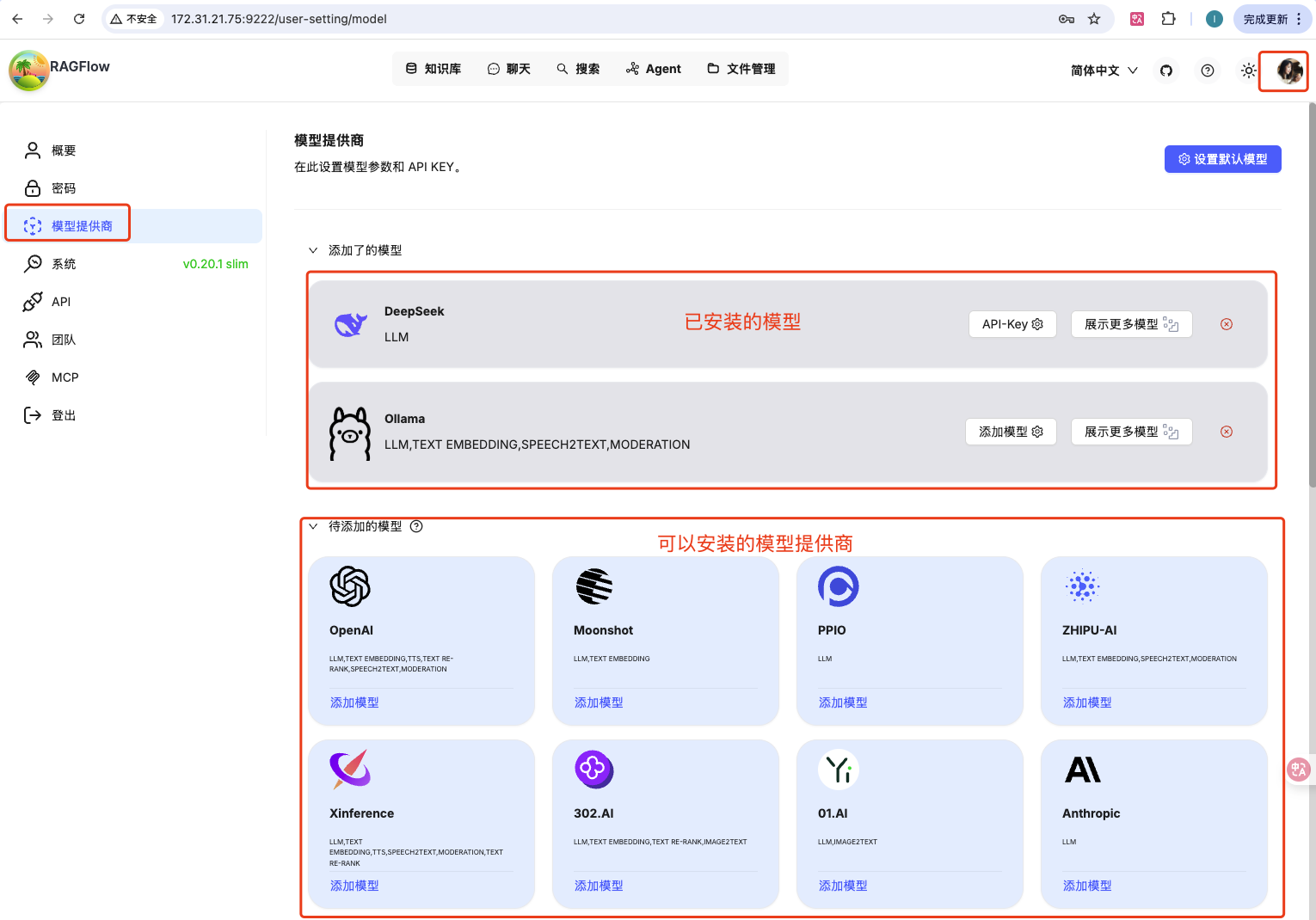1316x920 pixels.
Task: Click 登出 to log out
Action: tap(134, 415)
